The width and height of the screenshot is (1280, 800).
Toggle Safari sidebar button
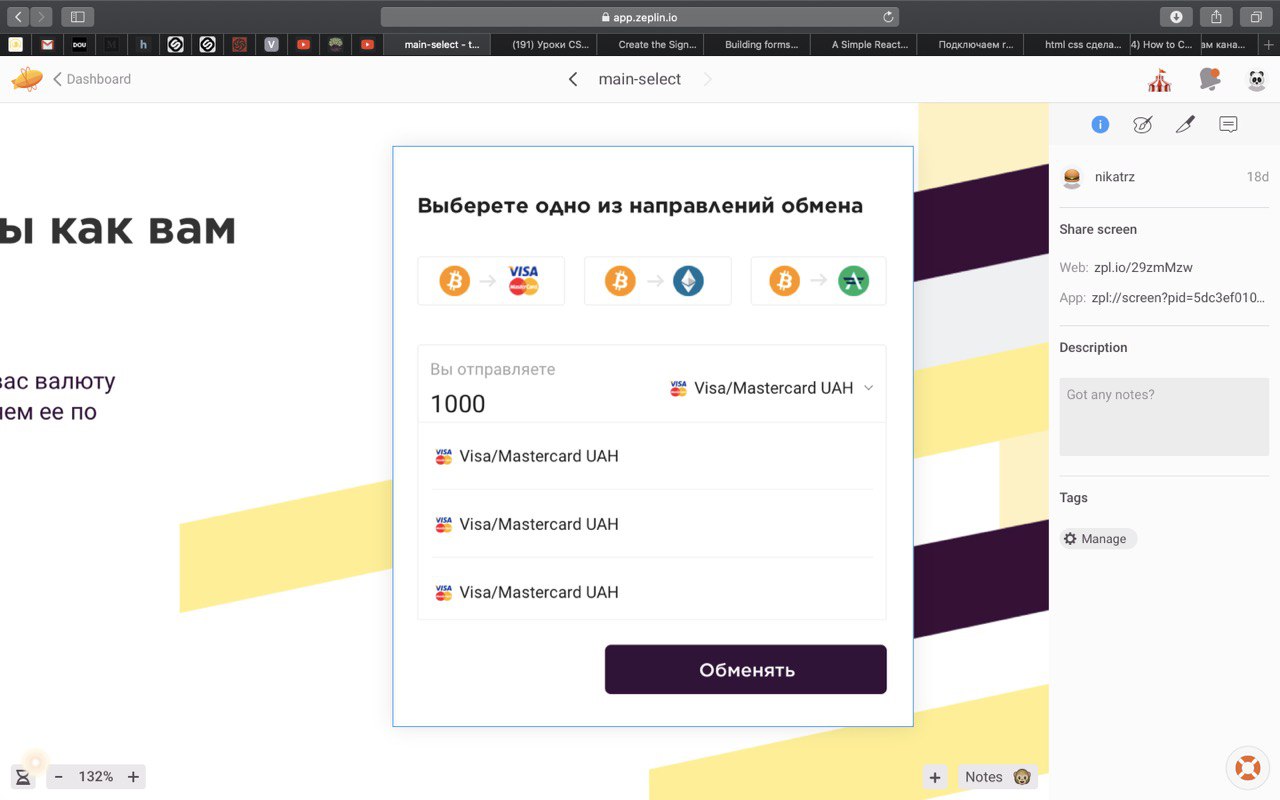coord(78,17)
